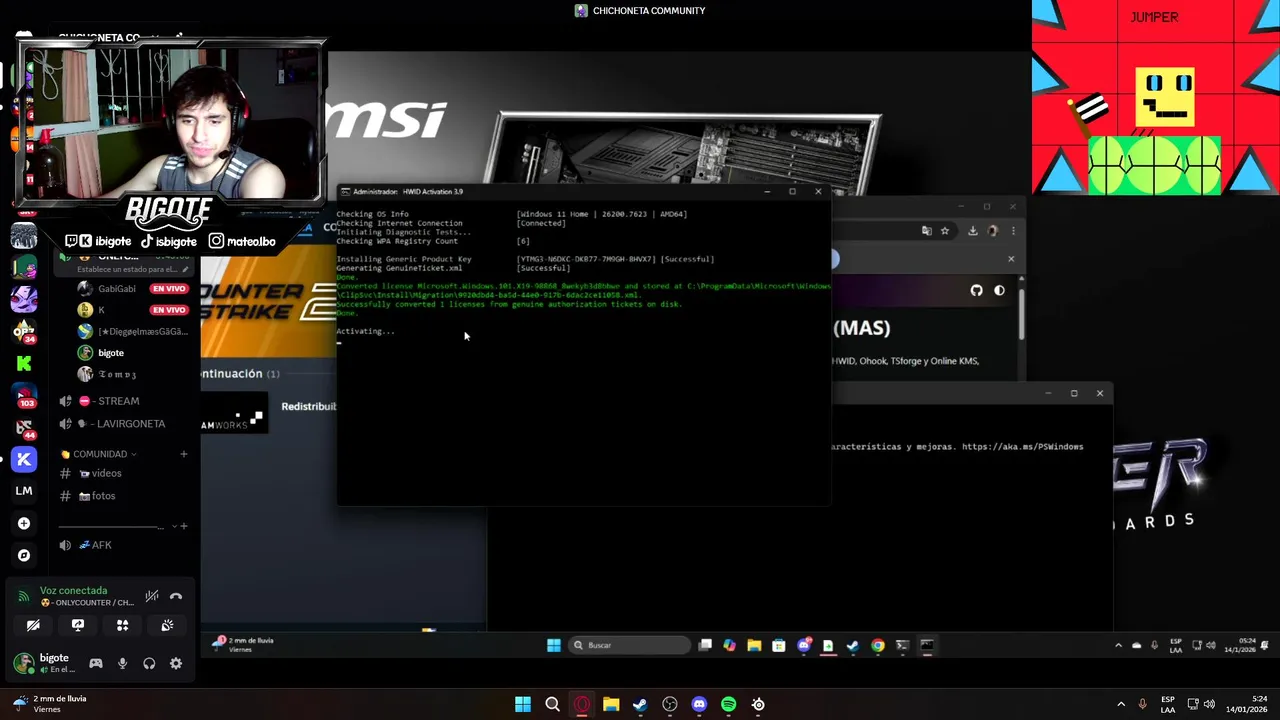Open Chrome downloads icon
Image resolution: width=1280 pixels, height=720 pixels.
point(972,231)
